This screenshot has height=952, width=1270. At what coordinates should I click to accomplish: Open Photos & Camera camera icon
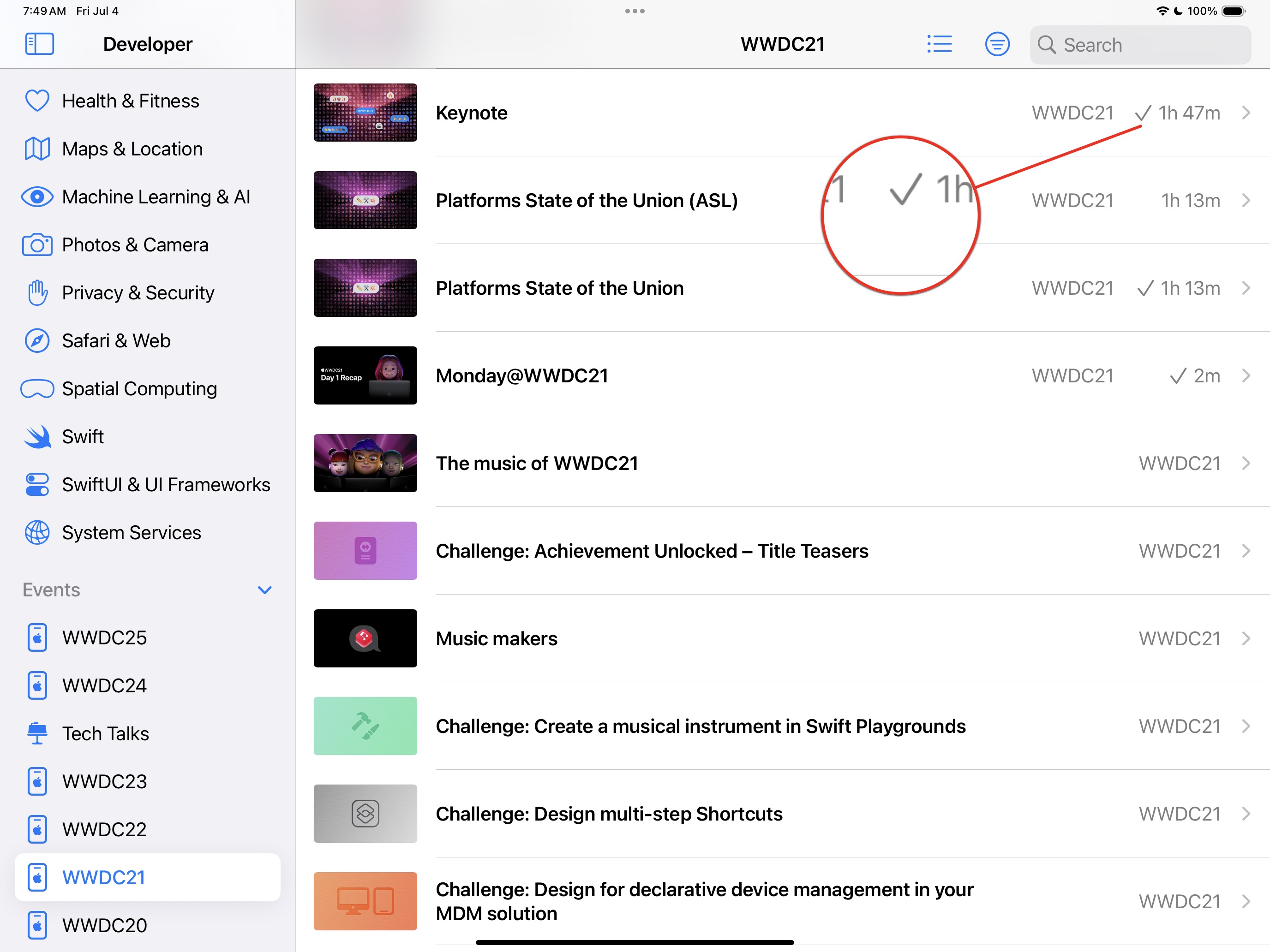pyautogui.click(x=37, y=245)
